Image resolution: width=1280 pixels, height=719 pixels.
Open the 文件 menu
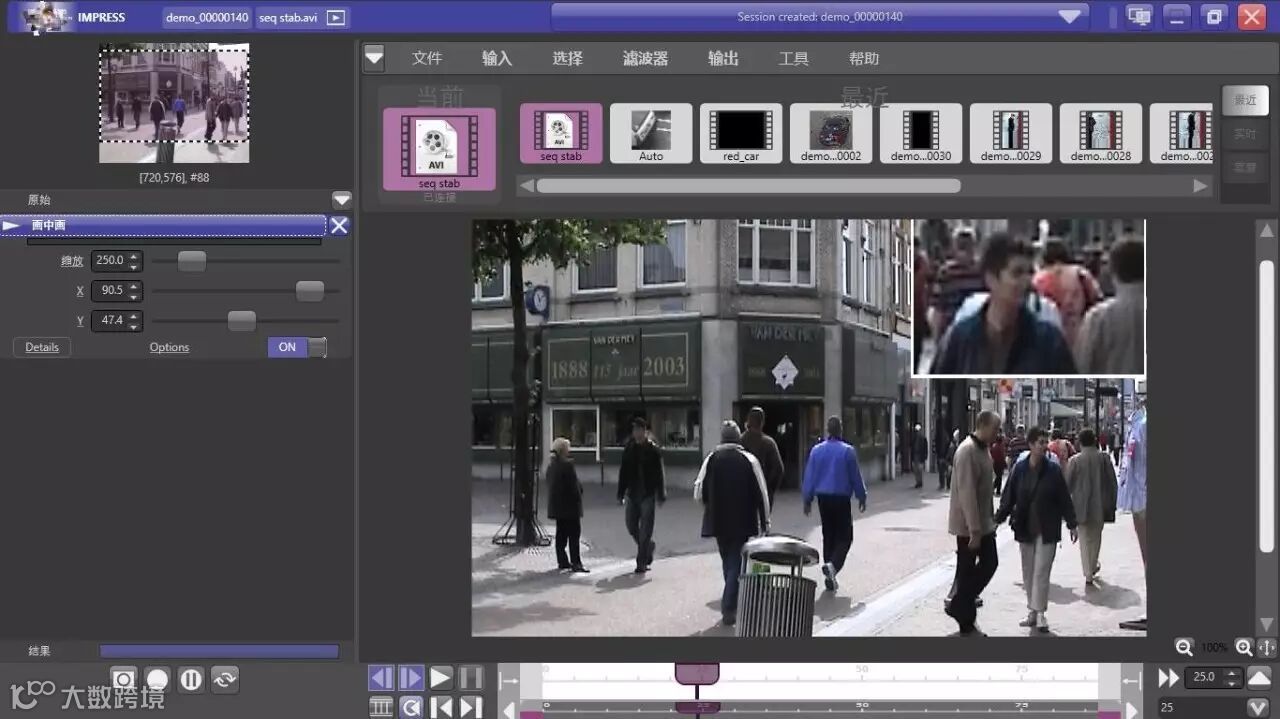click(x=427, y=58)
